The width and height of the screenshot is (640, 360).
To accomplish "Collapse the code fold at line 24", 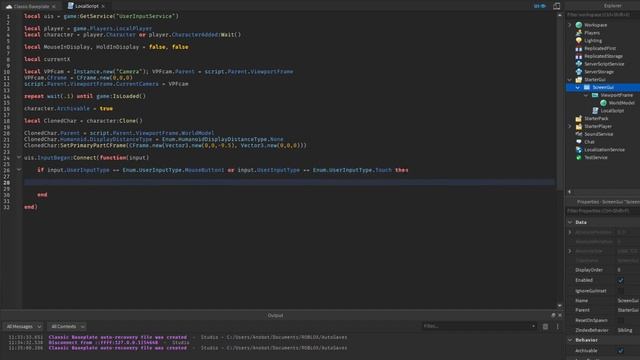I will [19, 157].
